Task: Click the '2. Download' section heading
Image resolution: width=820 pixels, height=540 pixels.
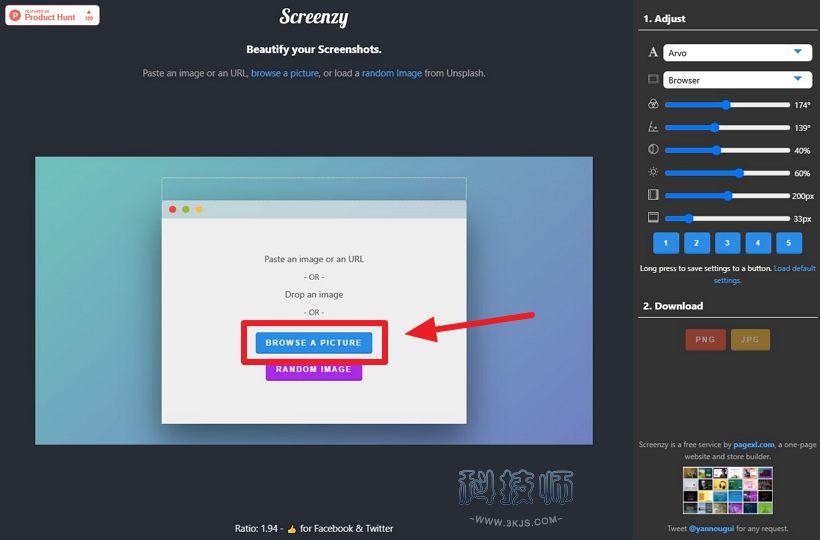Action: coord(673,306)
